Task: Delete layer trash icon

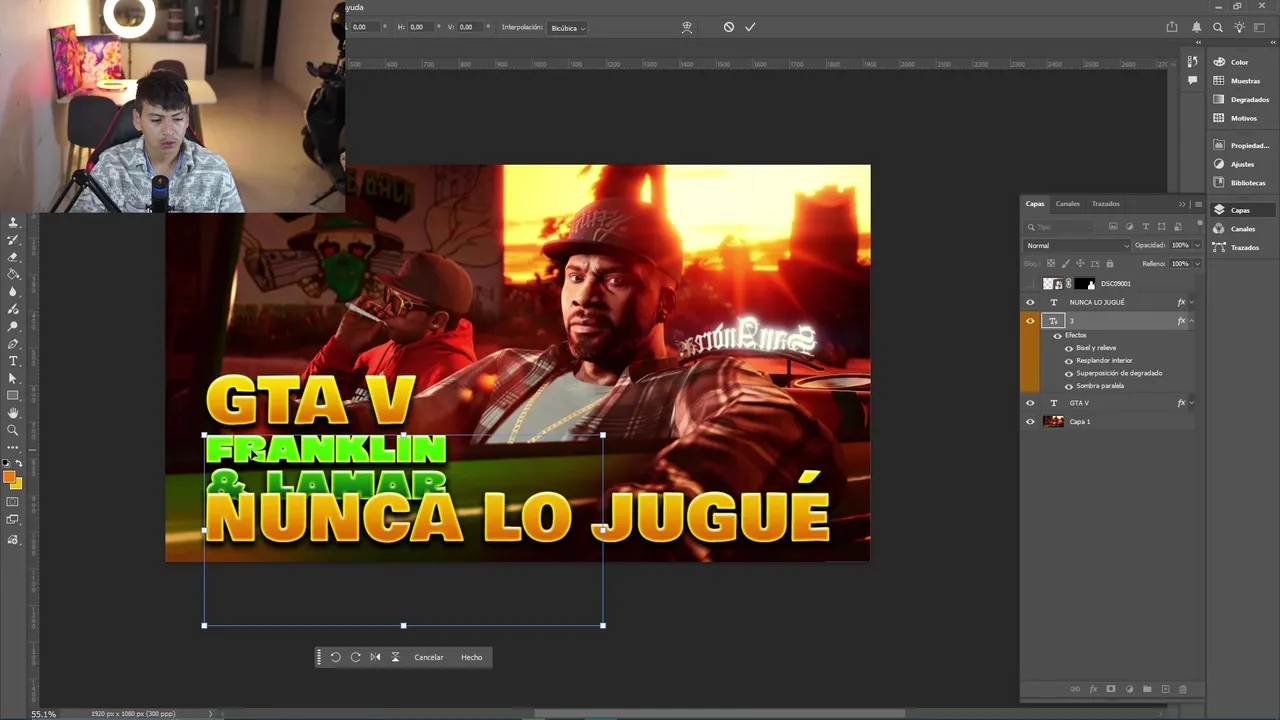Action: 1183,689
